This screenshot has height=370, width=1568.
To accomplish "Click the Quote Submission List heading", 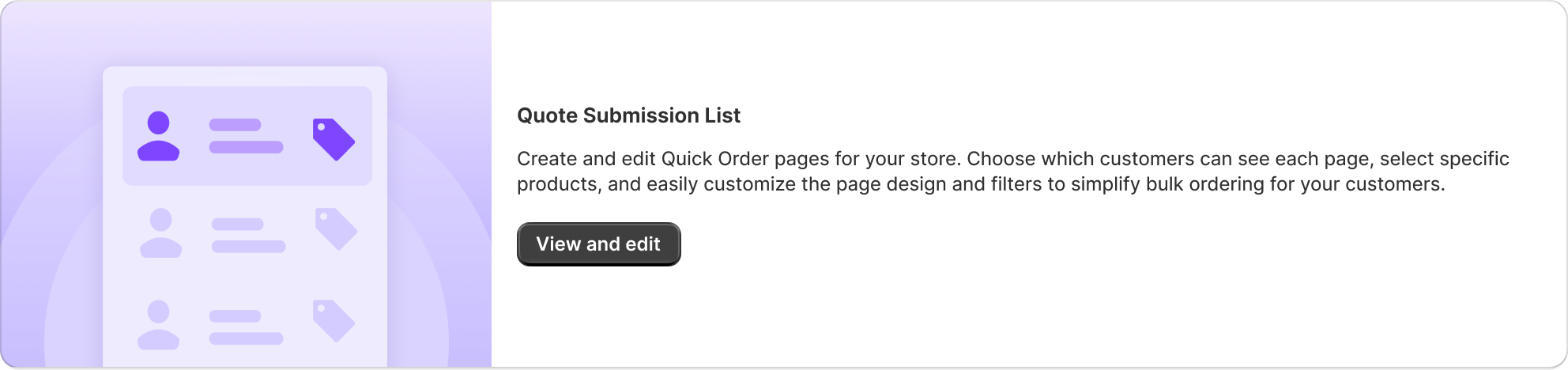I will click(628, 115).
